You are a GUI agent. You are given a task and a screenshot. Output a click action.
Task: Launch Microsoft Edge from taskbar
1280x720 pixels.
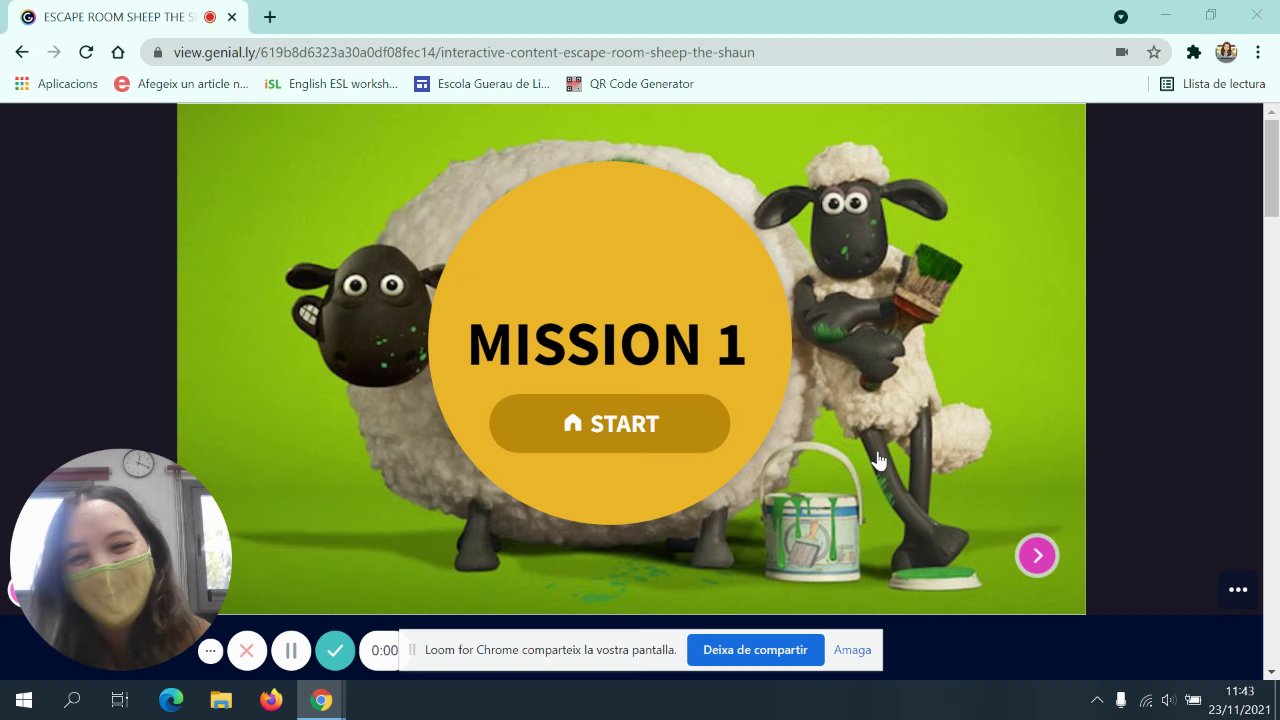point(171,700)
